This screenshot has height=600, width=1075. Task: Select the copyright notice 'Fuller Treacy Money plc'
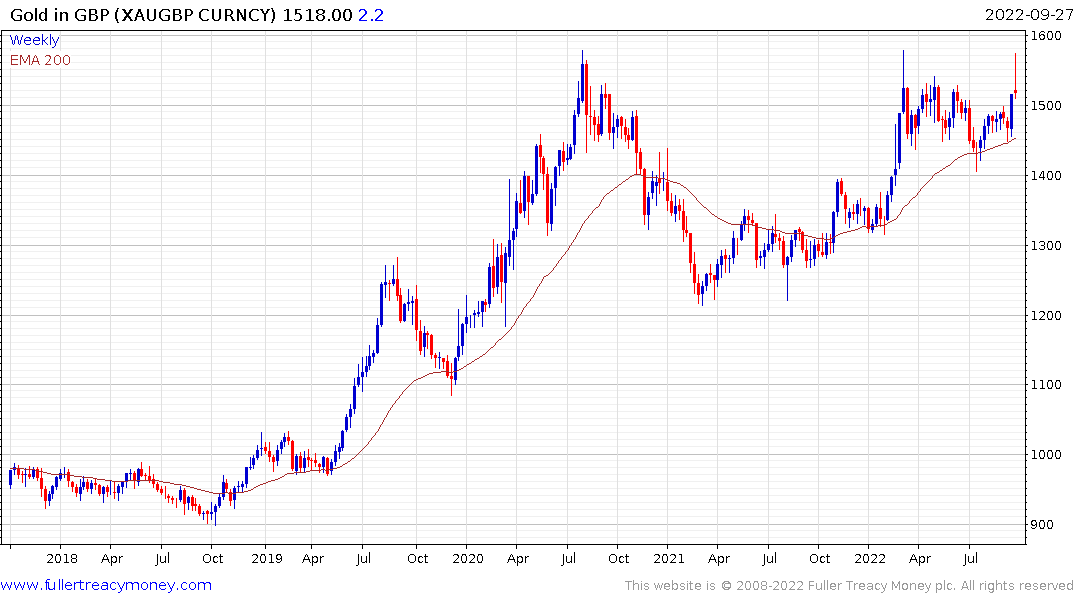pos(882,586)
